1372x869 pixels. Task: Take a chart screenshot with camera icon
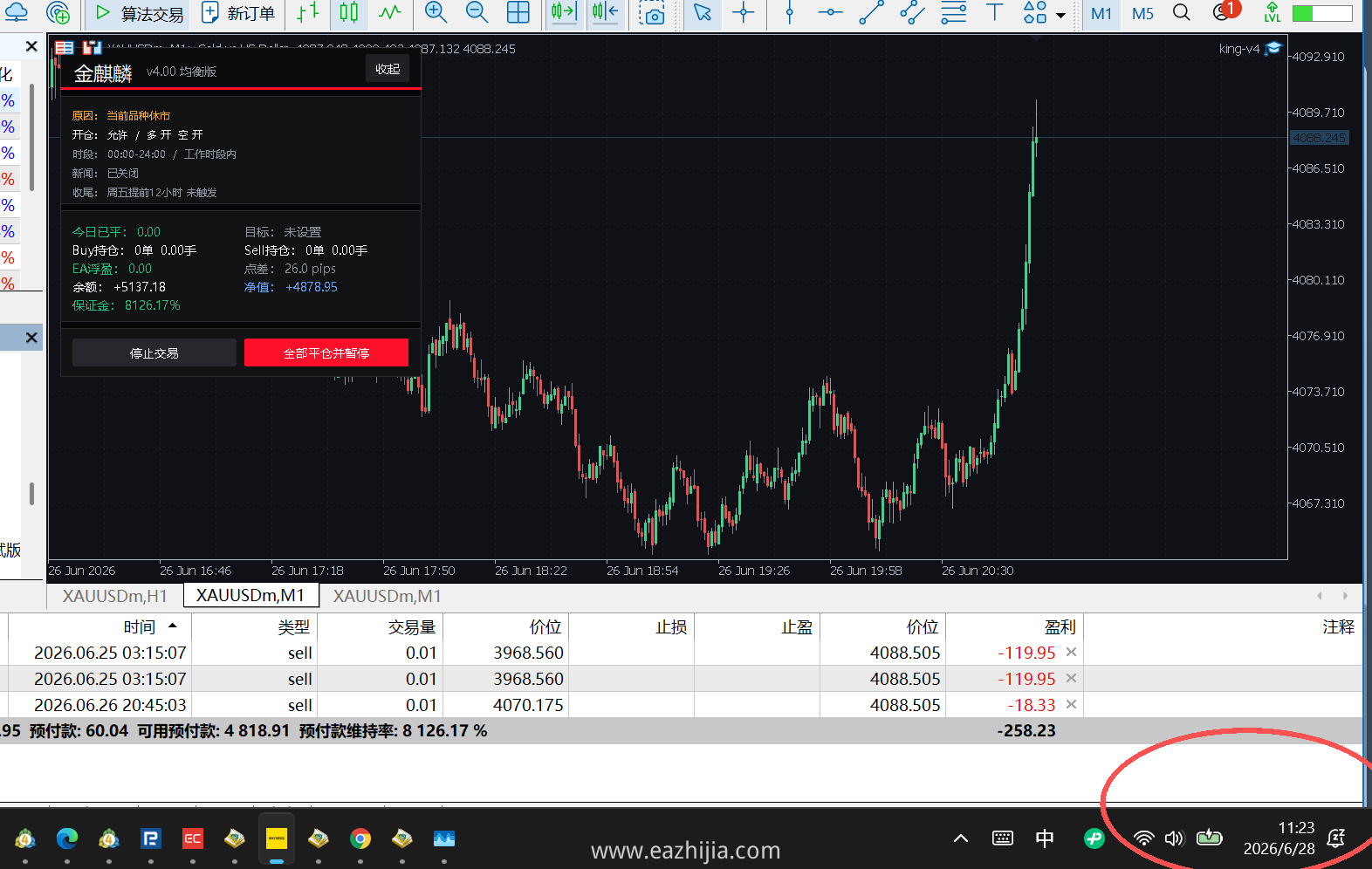coord(651,12)
